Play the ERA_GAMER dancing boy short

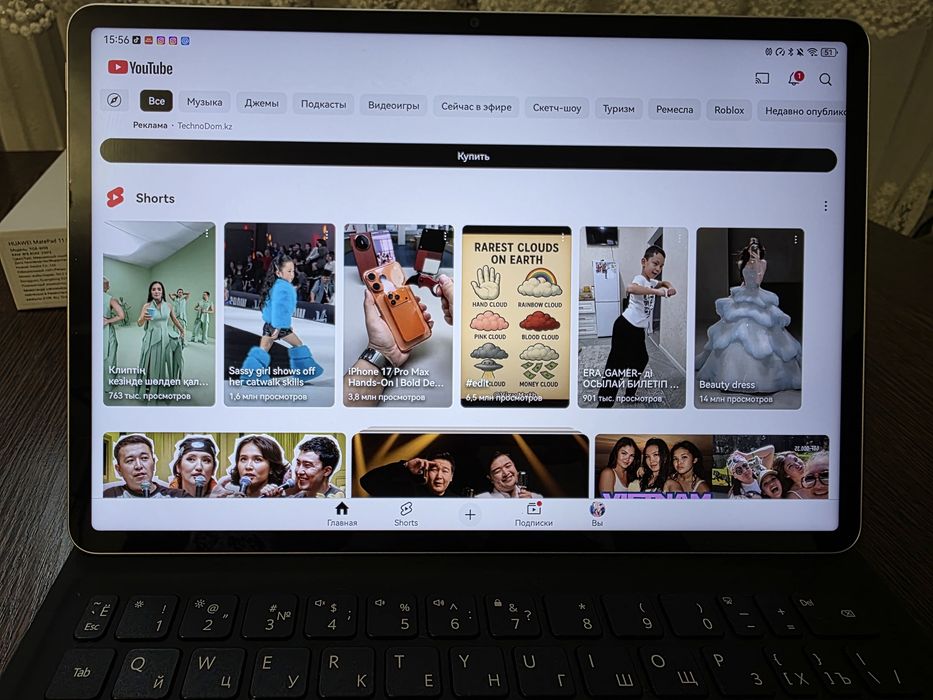click(633, 318)
